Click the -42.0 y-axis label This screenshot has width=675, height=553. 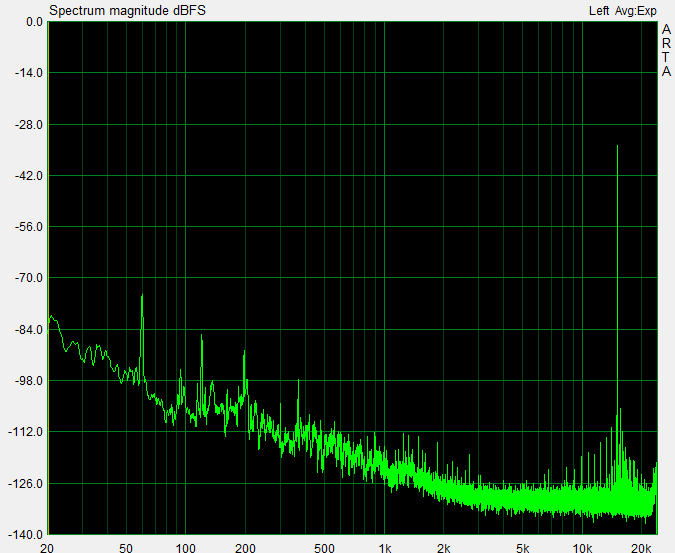click(x=29, y=176)
